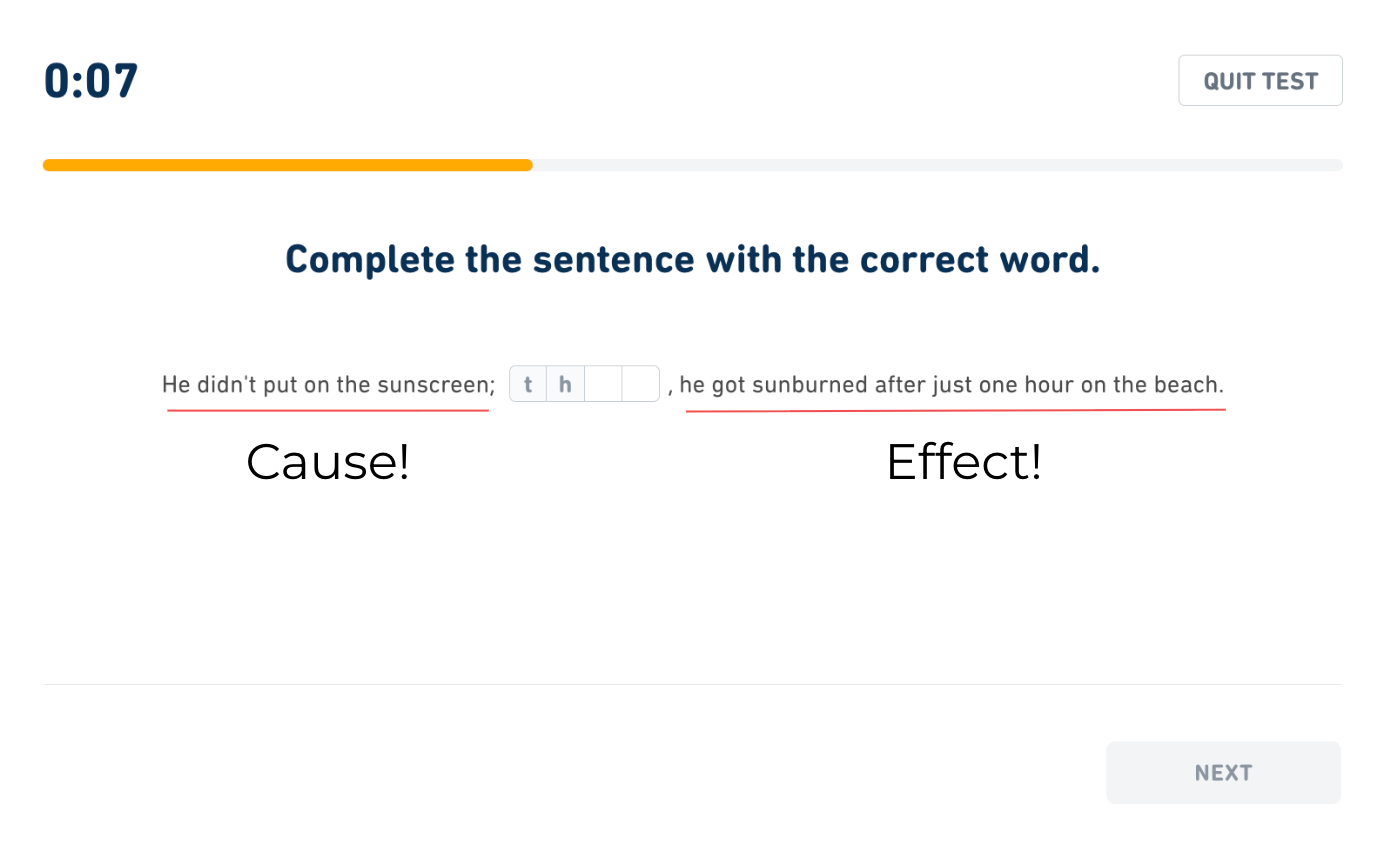The height and width of the screenshot is (848, 1388).
Task: Click the "Complete the sentence" heading
Action: click(x=692, y=260)
